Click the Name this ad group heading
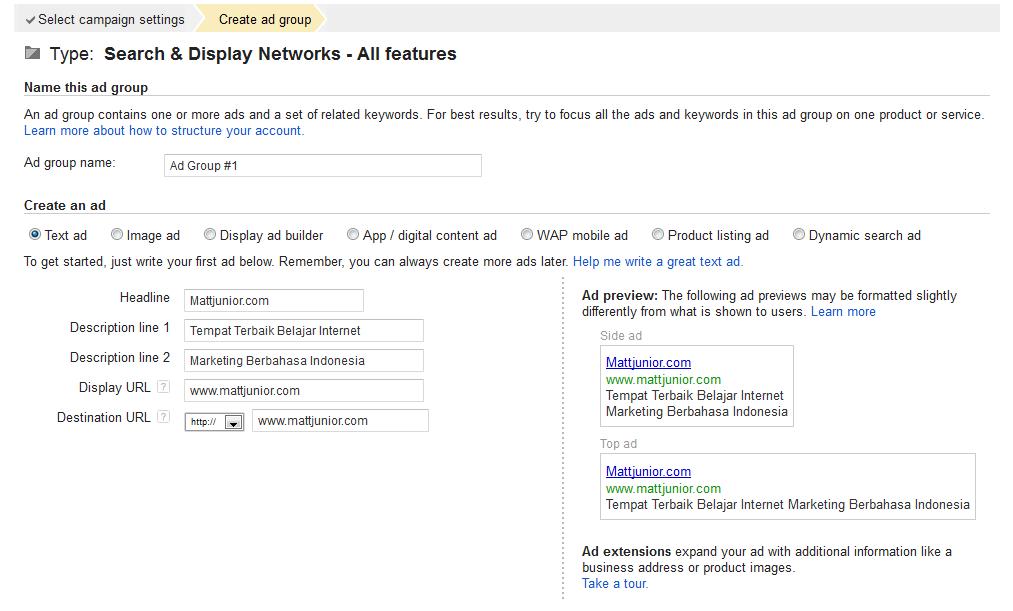This screenshot has width=1013, height=611. (x=86, y=87)
